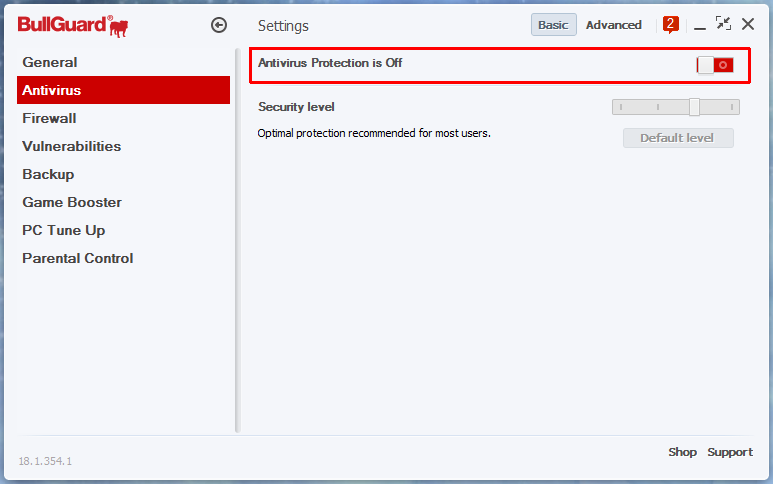Toggle Antivirus Protection on
773x484 pixels.
coord(715,65)
